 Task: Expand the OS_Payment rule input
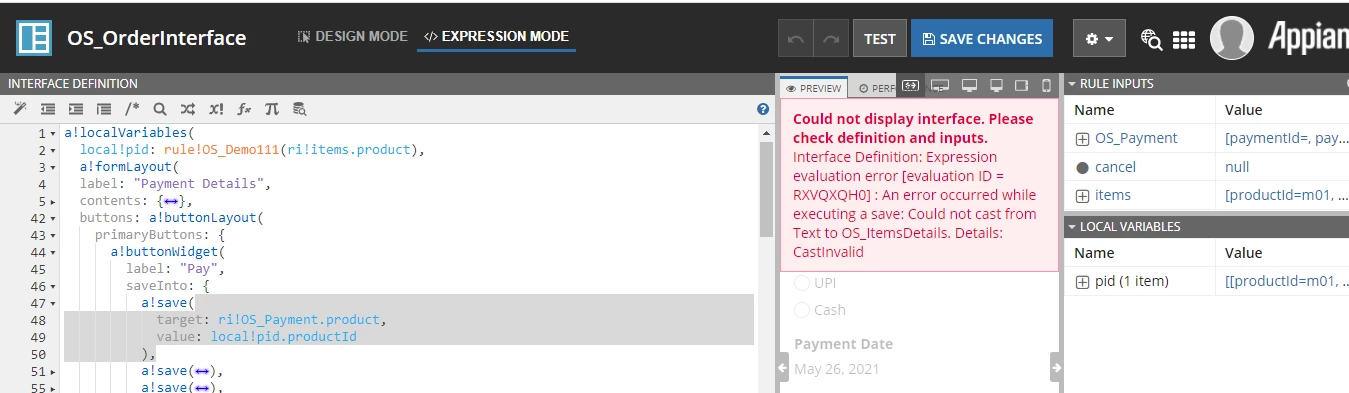coord(1082,139)
